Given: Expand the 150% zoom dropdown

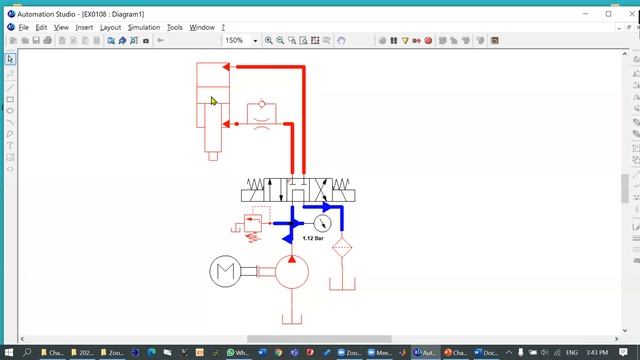Looking at the screenshot, I should tap(255, 40).
